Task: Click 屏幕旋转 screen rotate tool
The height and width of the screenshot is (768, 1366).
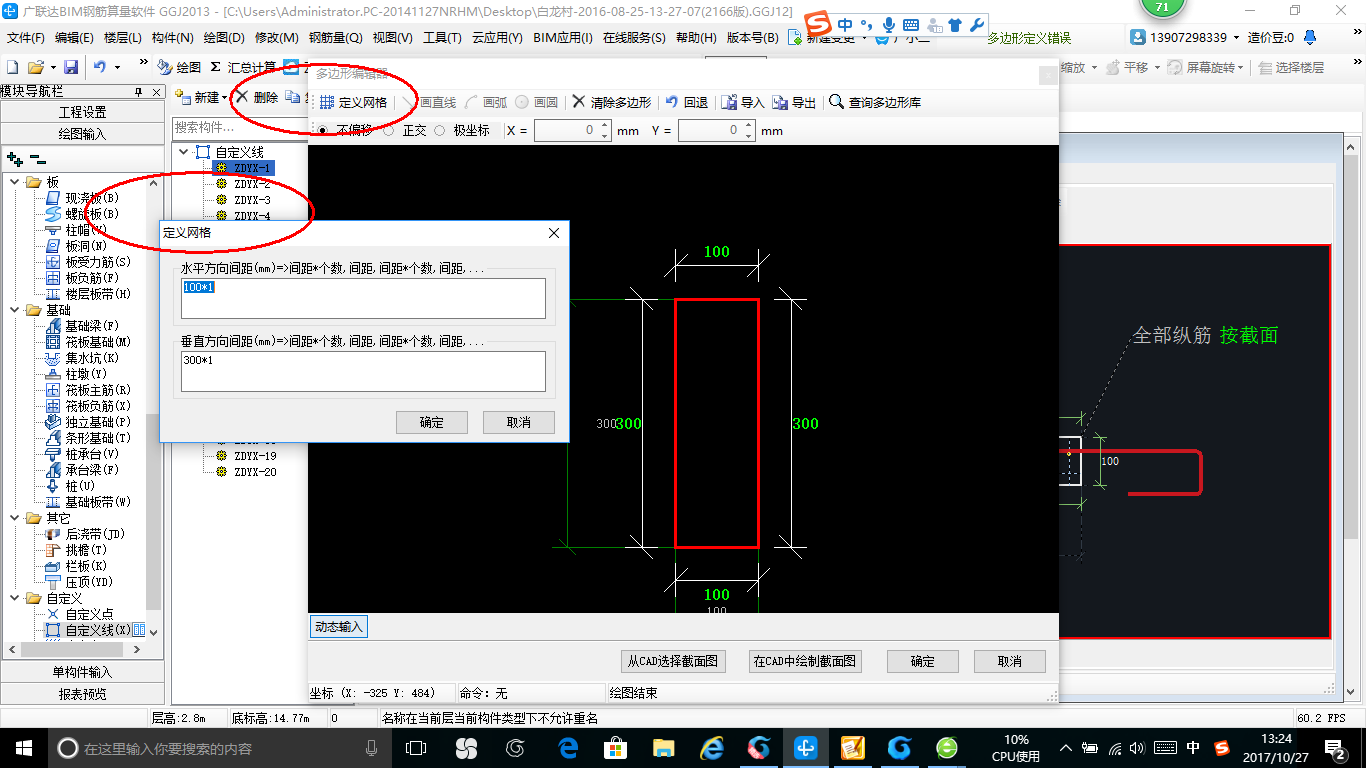Action: pyautogui.click(x=1207, y=67)
